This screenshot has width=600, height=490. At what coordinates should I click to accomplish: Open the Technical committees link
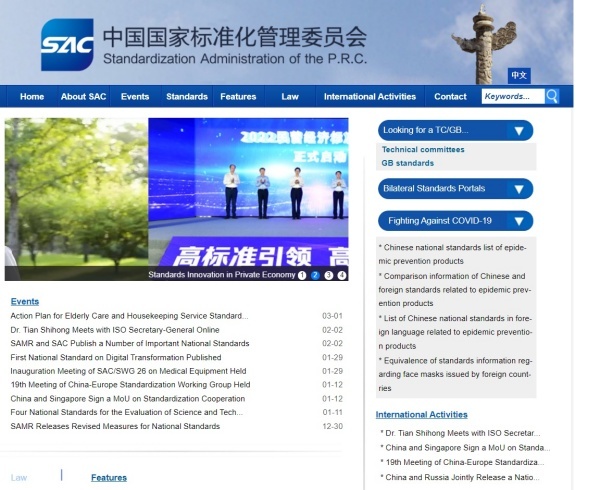tap(423, 150)
